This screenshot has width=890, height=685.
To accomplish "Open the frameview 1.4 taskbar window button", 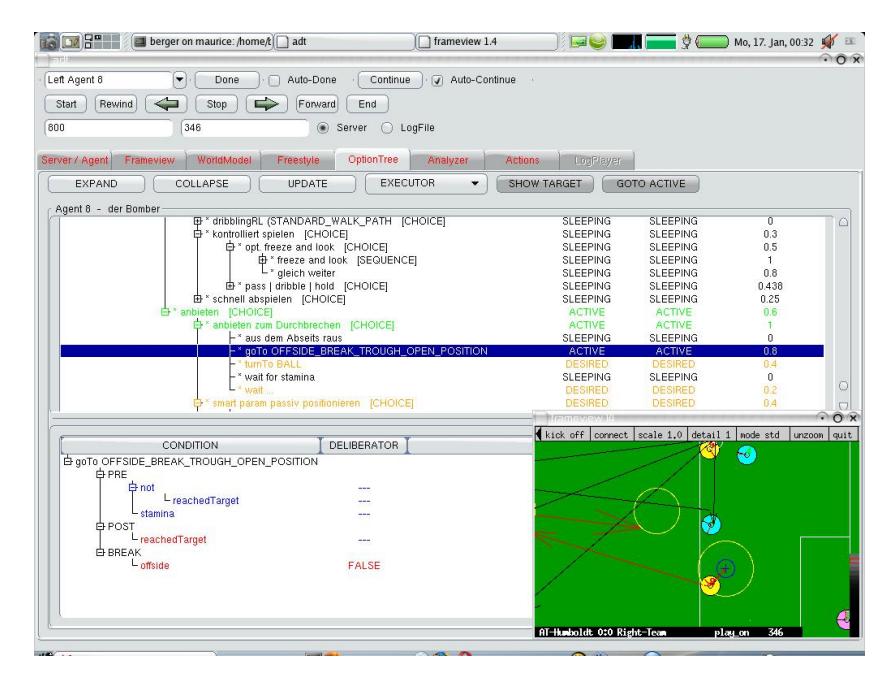I will [x=487, y=41].
